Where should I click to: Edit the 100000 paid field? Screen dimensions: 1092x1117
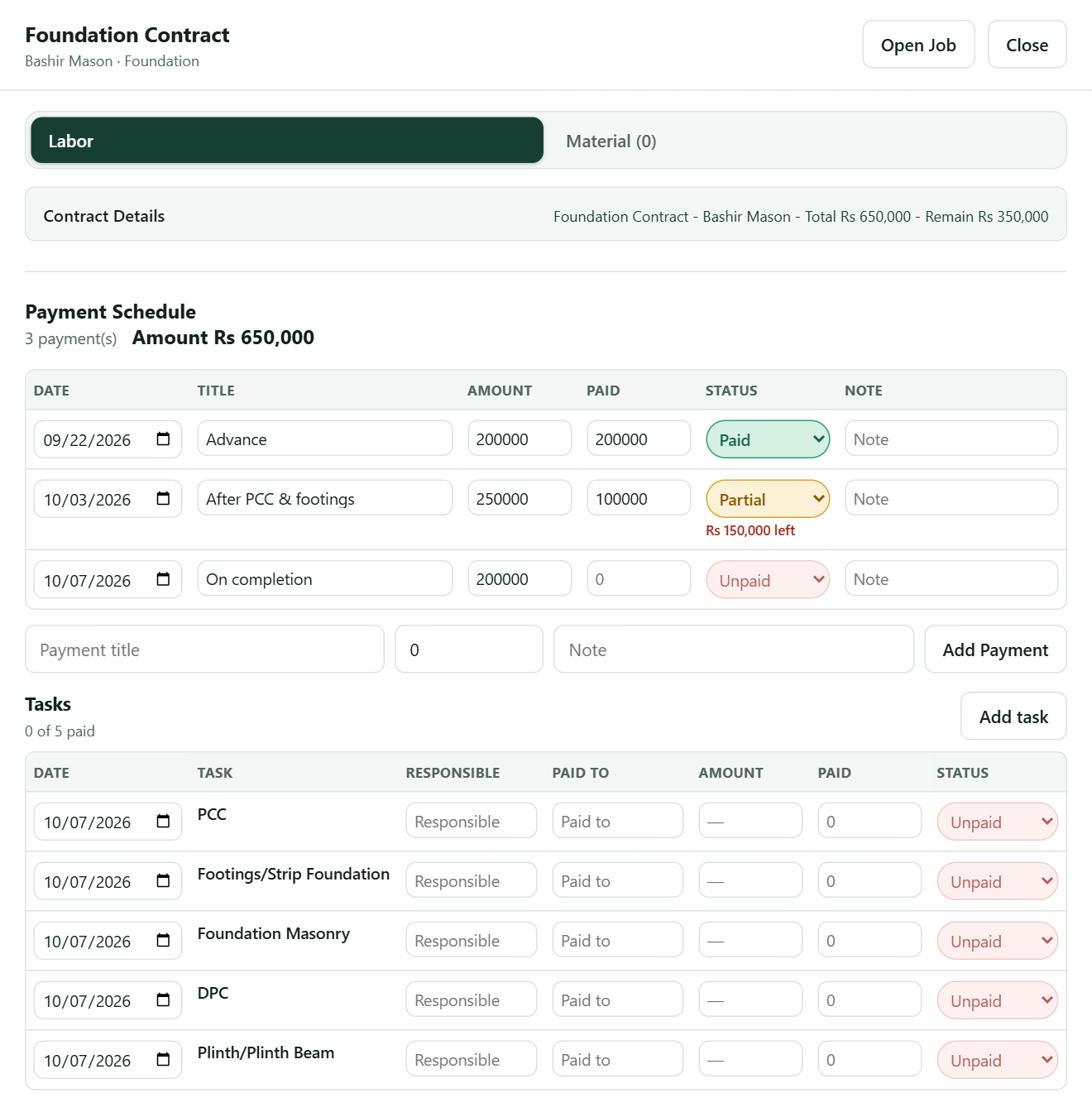coord(639,498)
